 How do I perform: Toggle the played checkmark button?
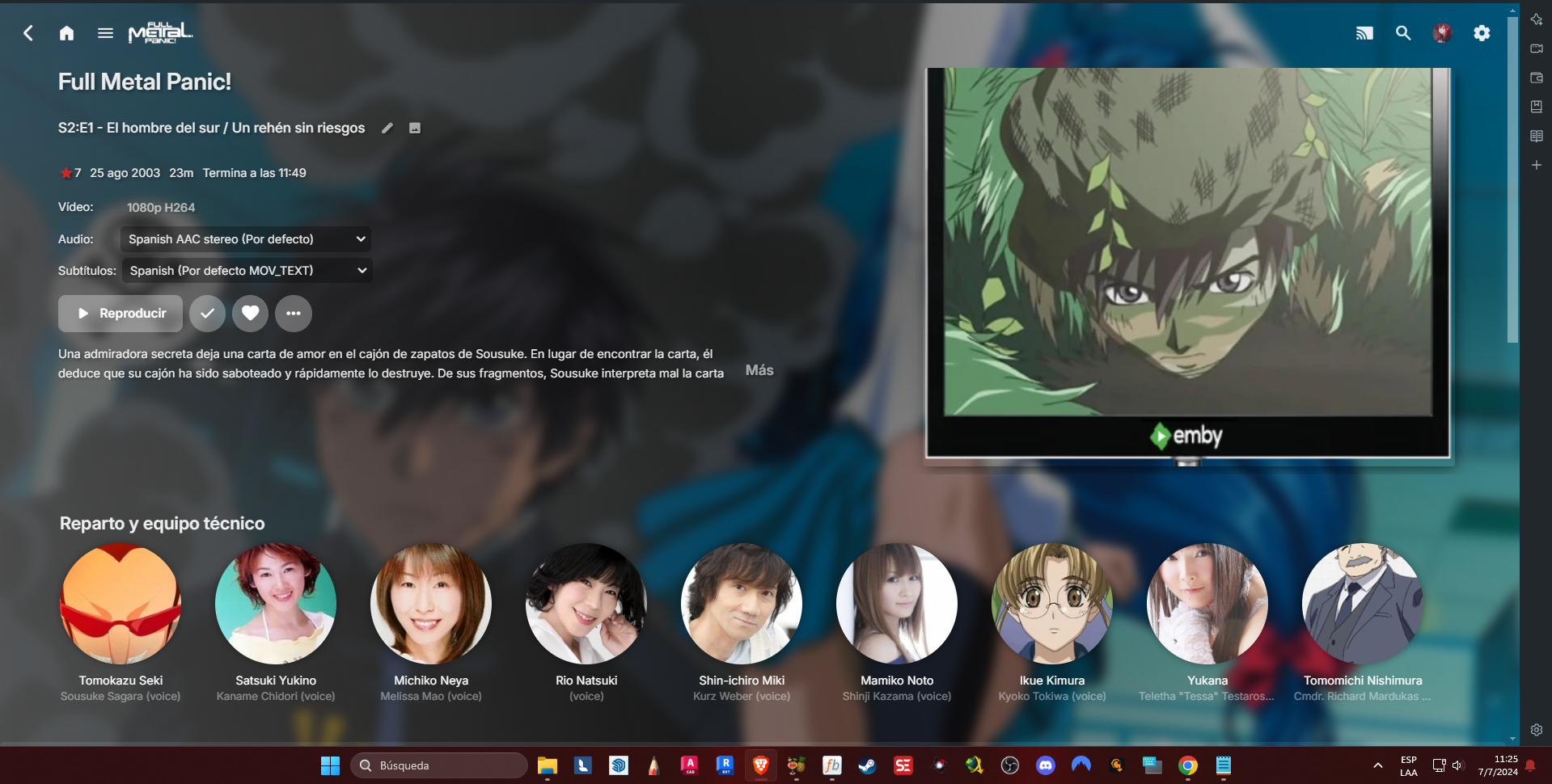(208, 314)
